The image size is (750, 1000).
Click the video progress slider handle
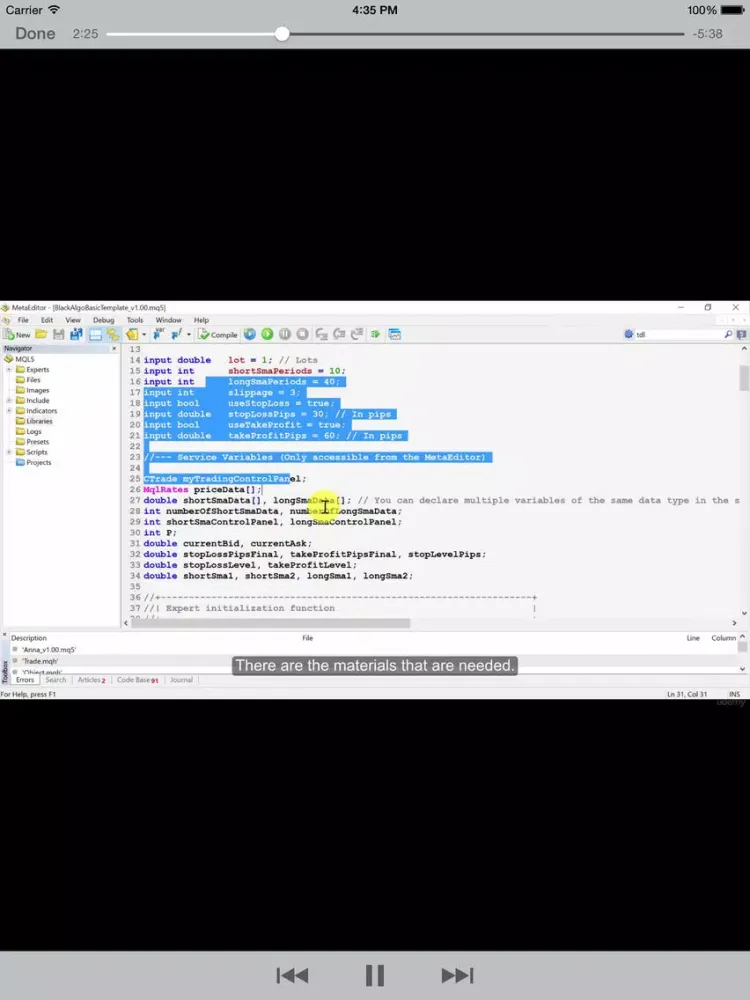282,34
